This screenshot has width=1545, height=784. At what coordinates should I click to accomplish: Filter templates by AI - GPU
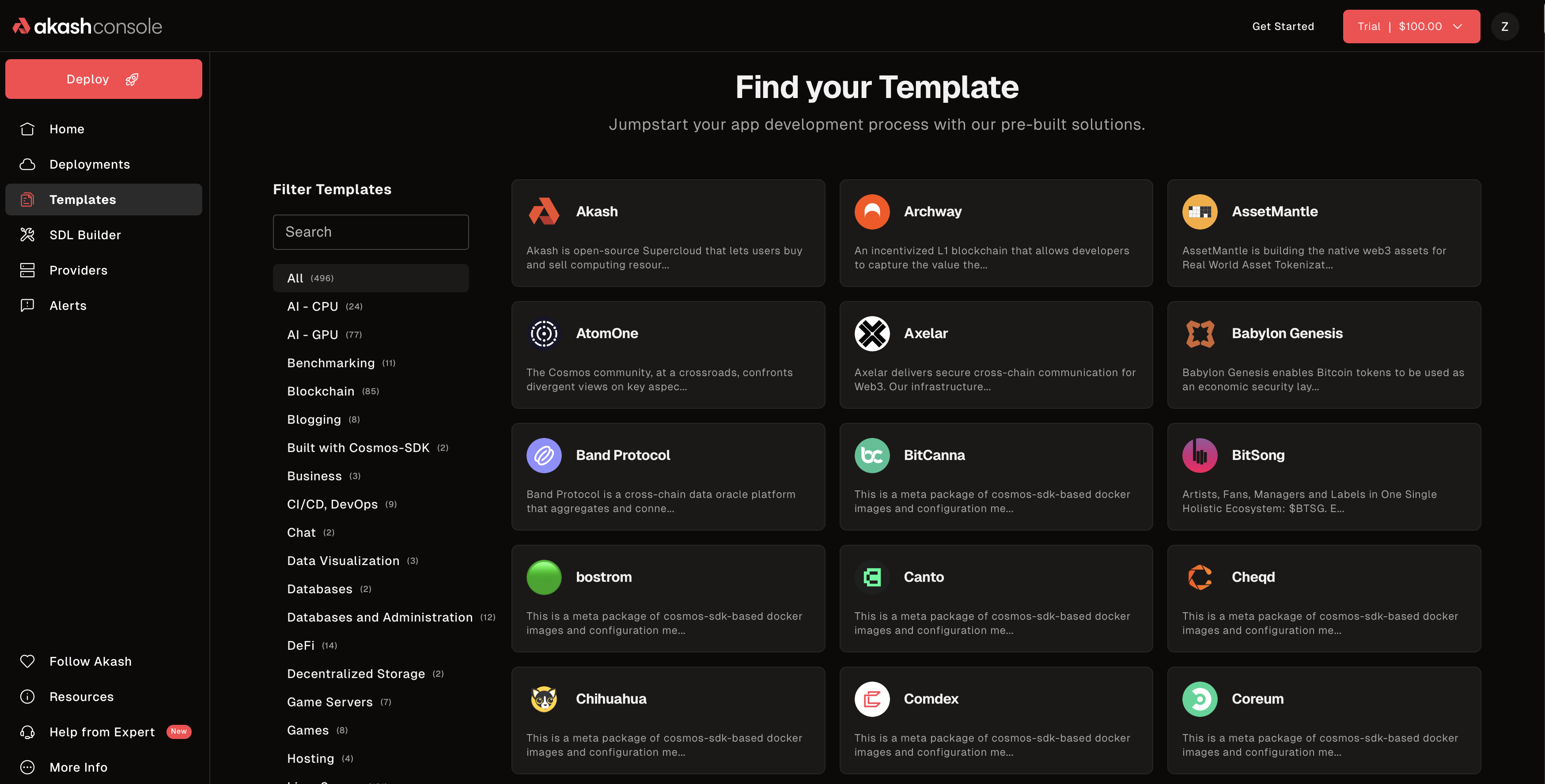(312, 335)
